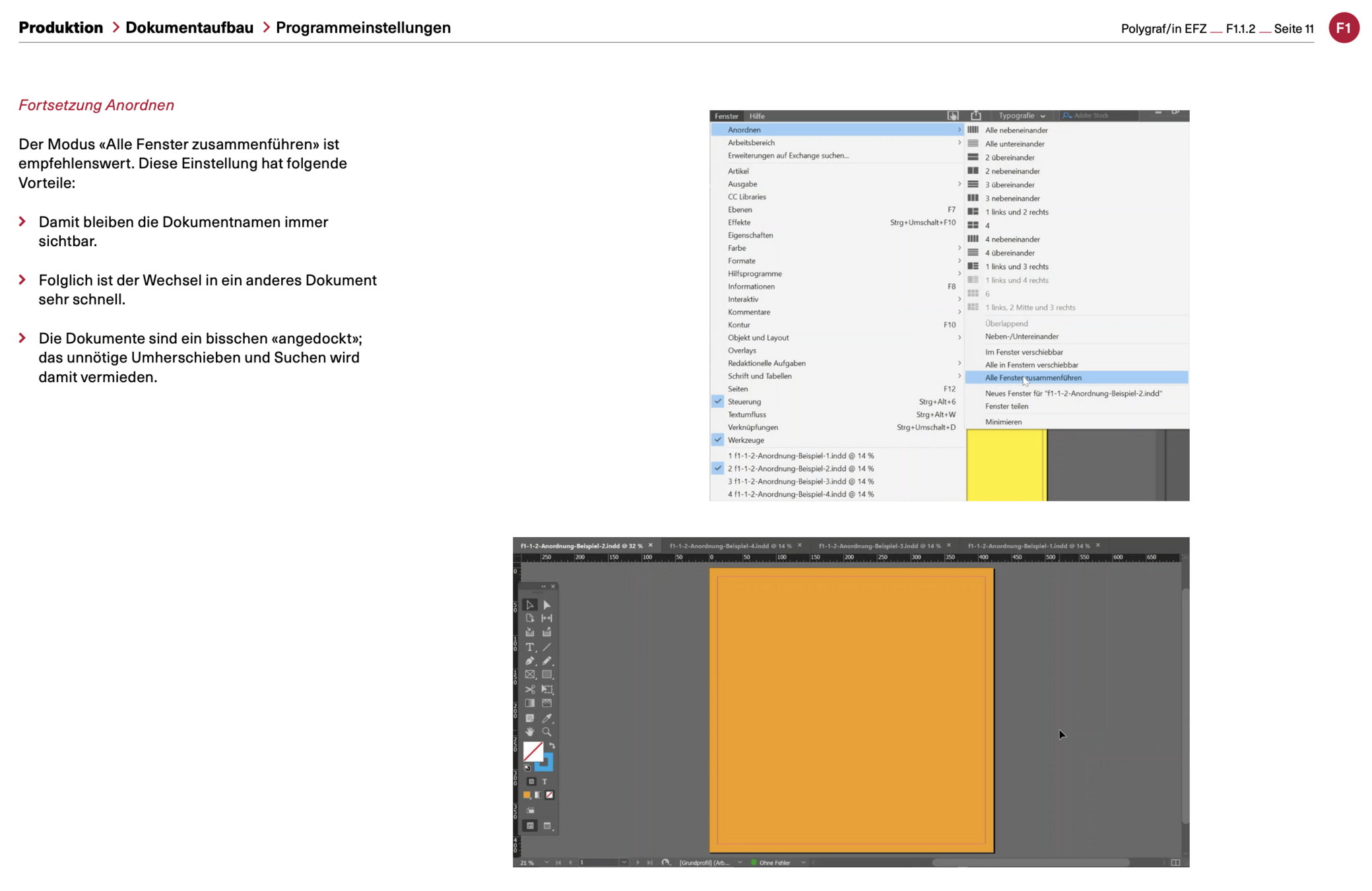Choose Alle Fenster zusammenführen menu entry
Screen dimensions: 1372x891
pyautogui.click(x=1033, y=378)
